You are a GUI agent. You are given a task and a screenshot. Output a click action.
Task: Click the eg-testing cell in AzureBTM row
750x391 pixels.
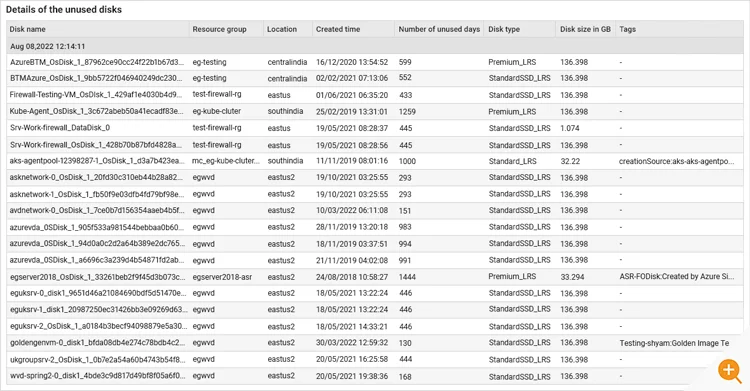[210, 62]
